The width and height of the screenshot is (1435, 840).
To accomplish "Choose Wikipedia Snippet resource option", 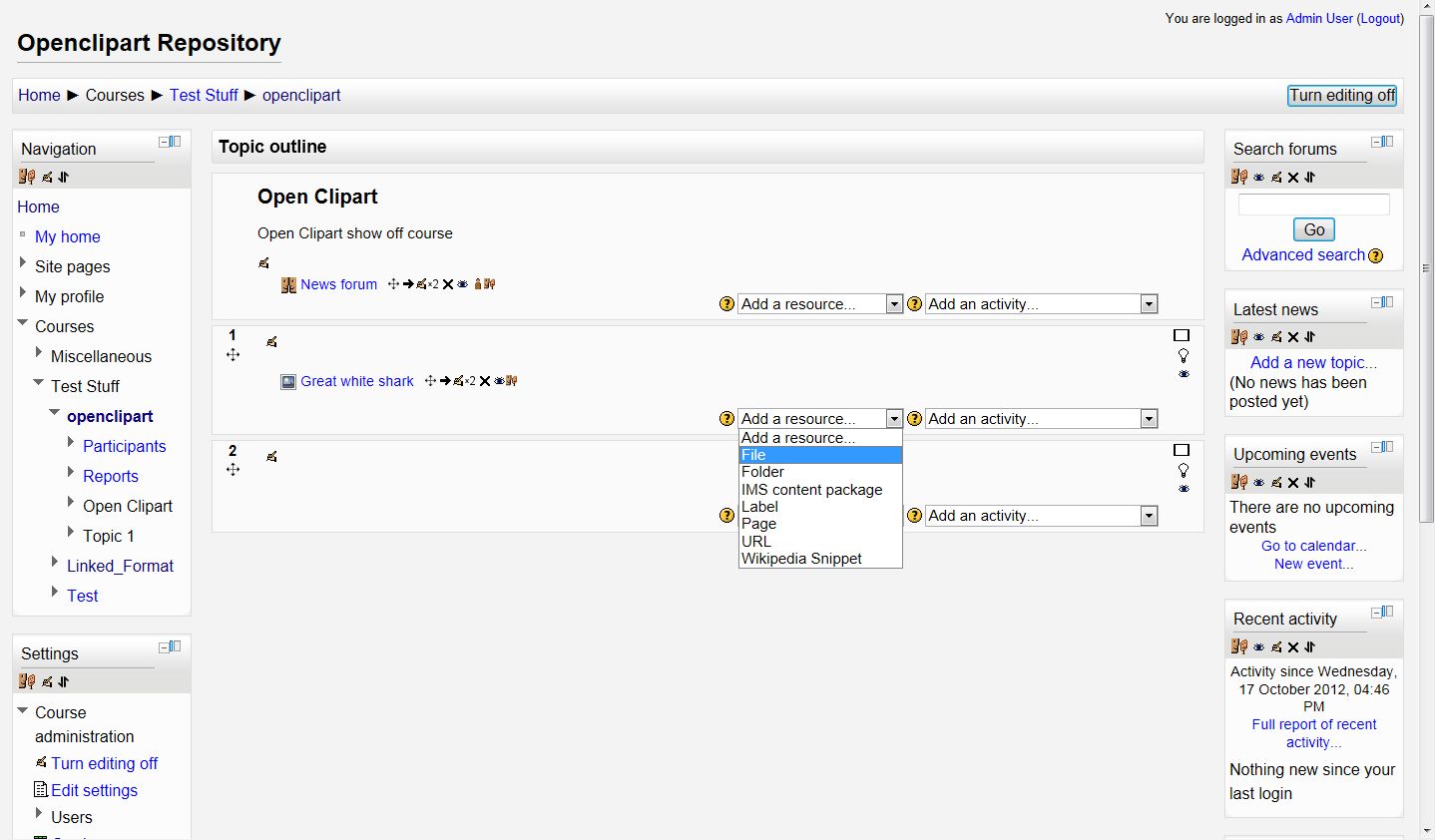I will click(820, 559).
